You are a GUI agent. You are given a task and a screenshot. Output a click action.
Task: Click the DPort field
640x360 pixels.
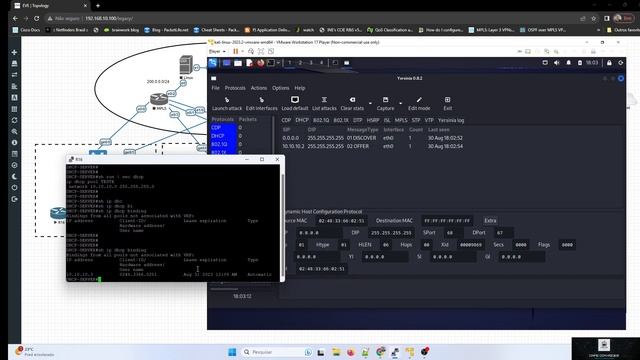tap(504, 233)
